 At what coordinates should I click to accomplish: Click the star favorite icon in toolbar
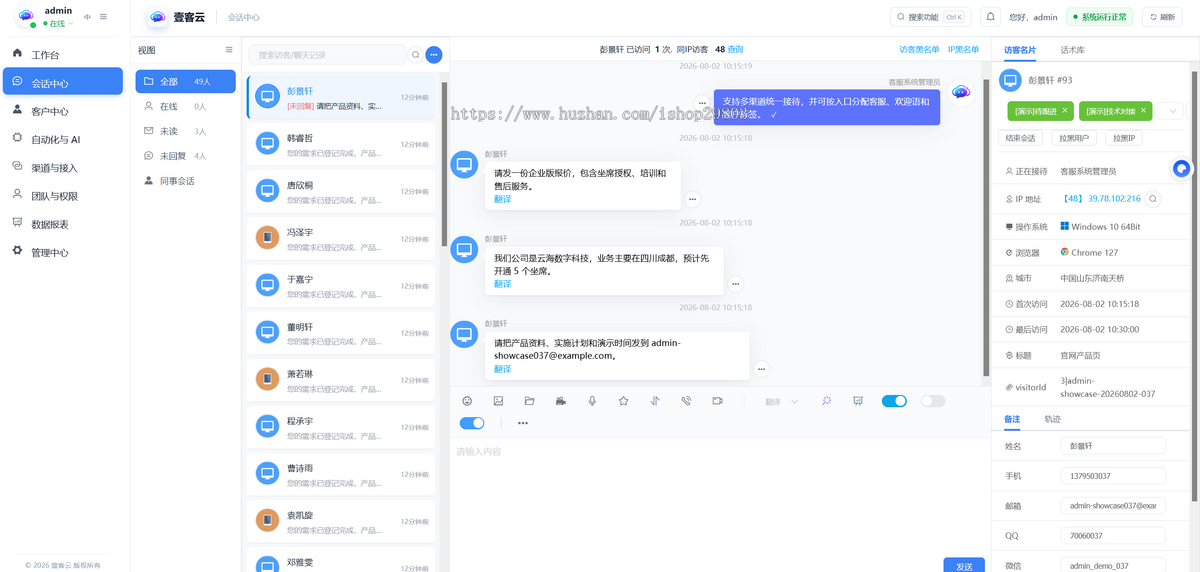click(x=623, y=401)
